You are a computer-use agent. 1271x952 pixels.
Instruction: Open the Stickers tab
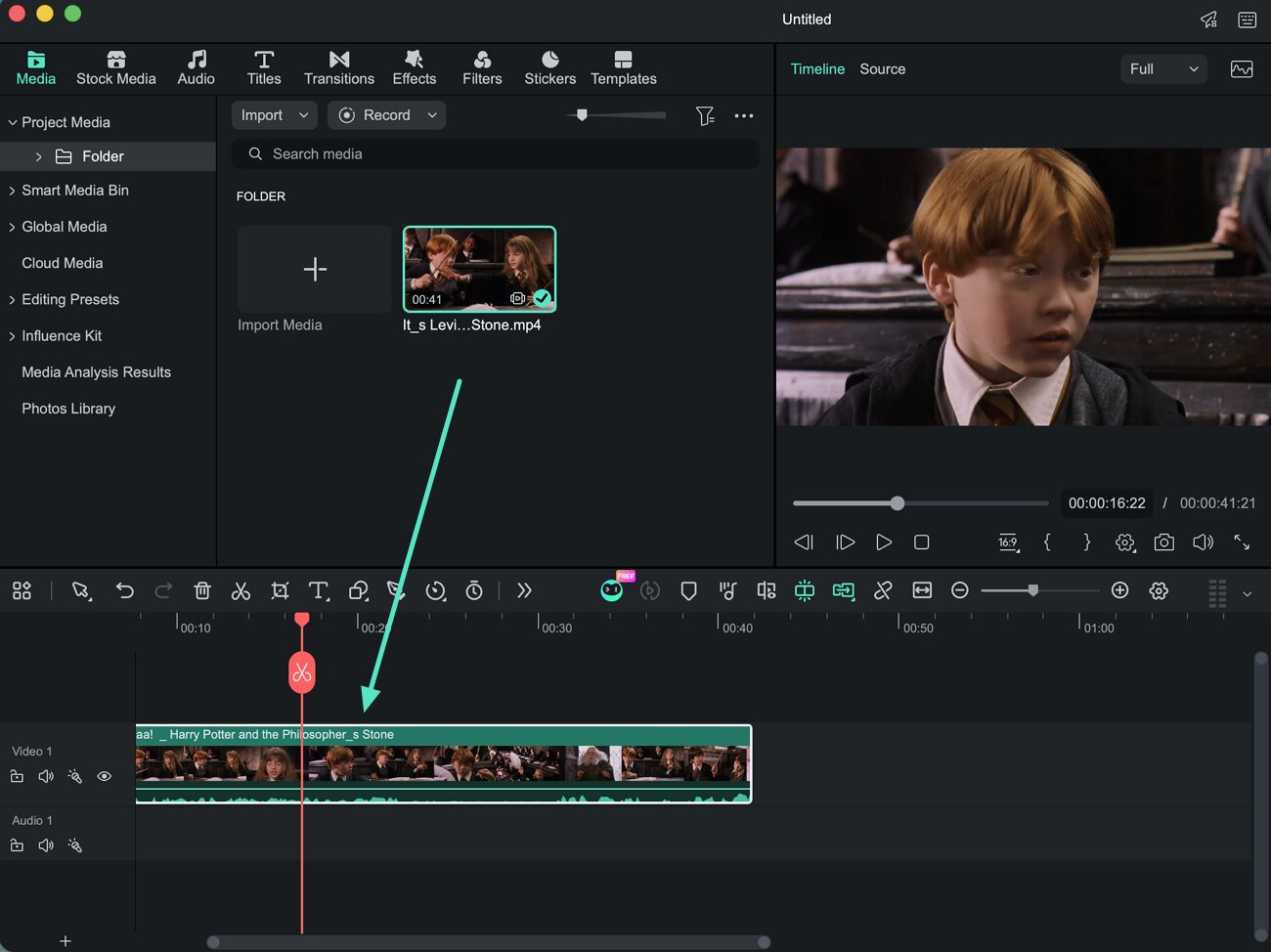(x=549, y=67)
